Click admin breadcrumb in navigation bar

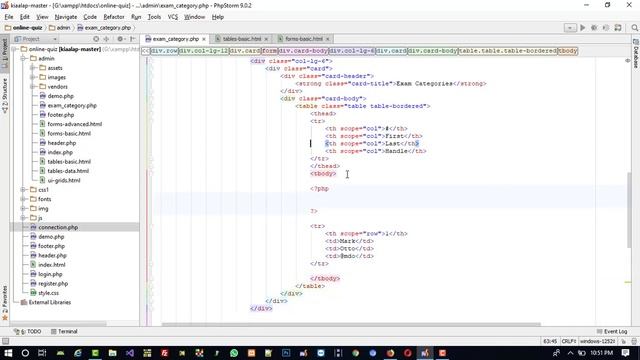(x=60, y=28)
